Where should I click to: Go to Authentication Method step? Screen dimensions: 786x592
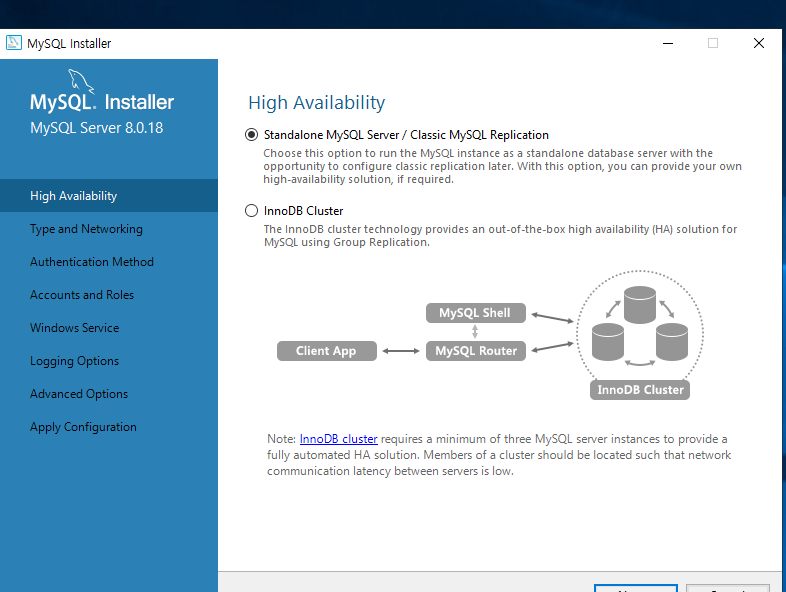pyautogui.click(x=109, y=262)
